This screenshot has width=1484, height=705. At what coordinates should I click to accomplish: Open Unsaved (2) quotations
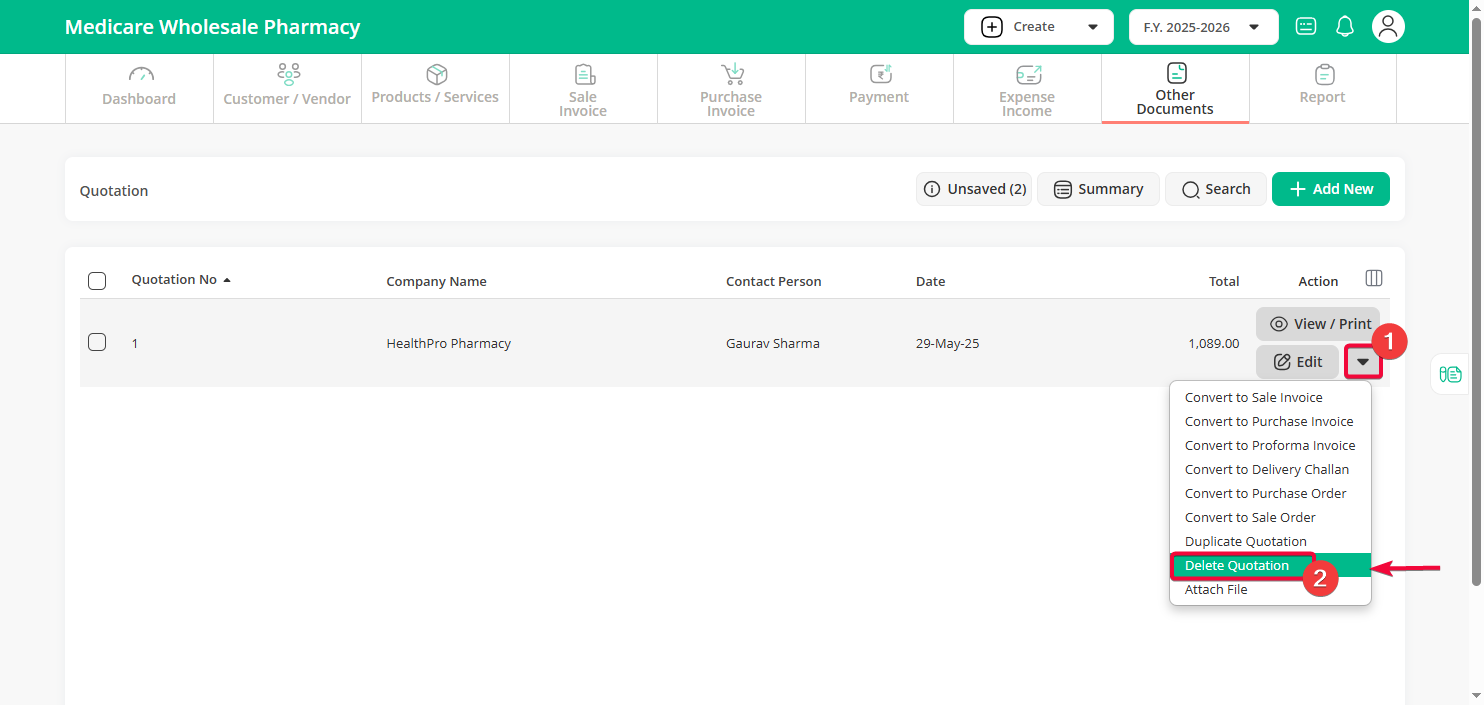pos(974,189)
